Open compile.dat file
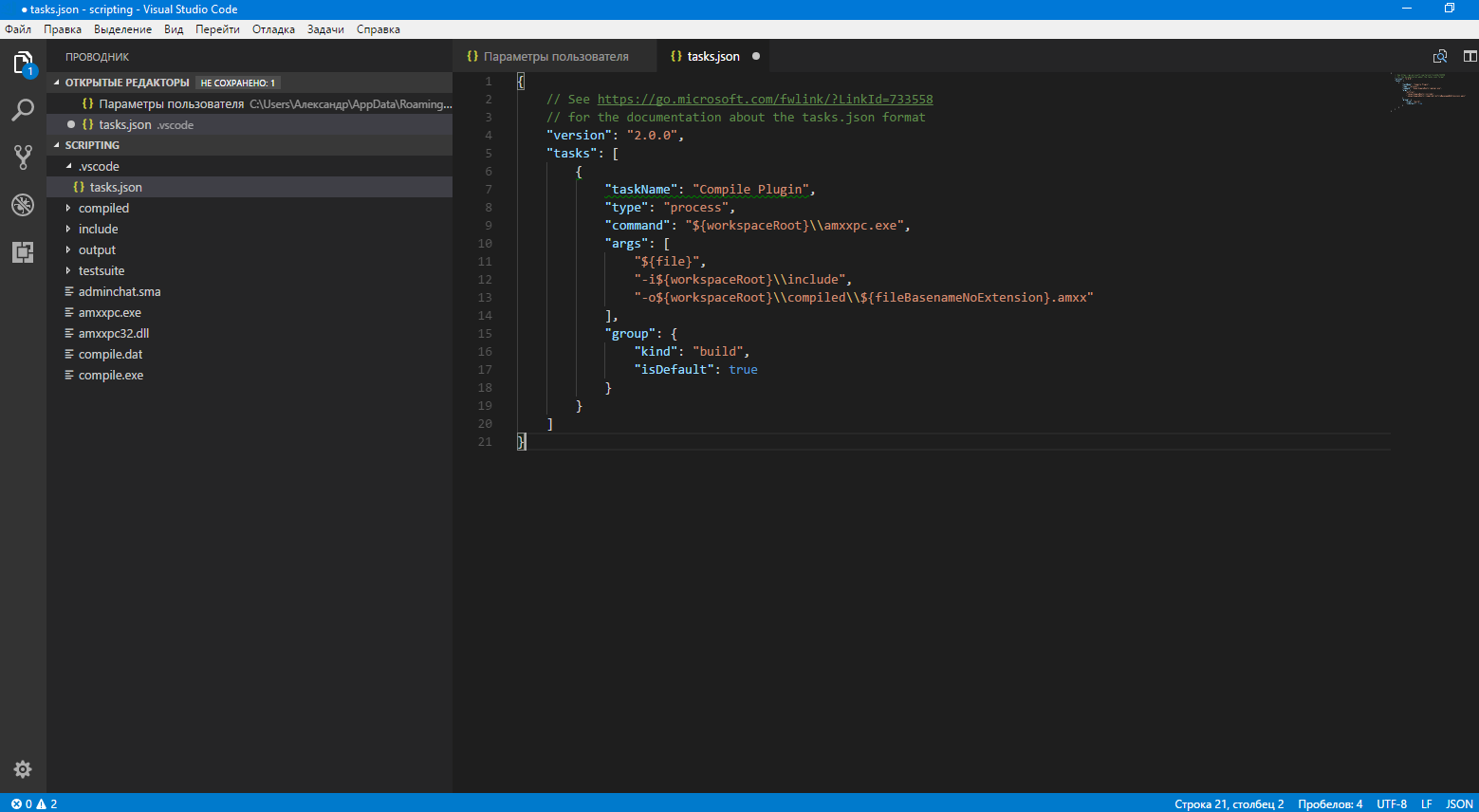The width and height of the screenshot is (1479, 812). point(250,354)
